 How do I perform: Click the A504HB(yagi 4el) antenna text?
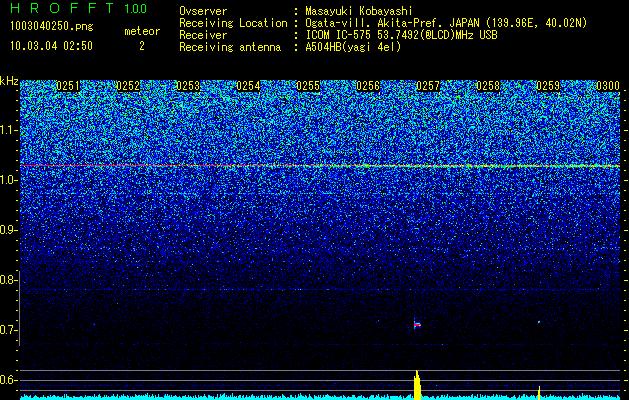coord(353,47)
